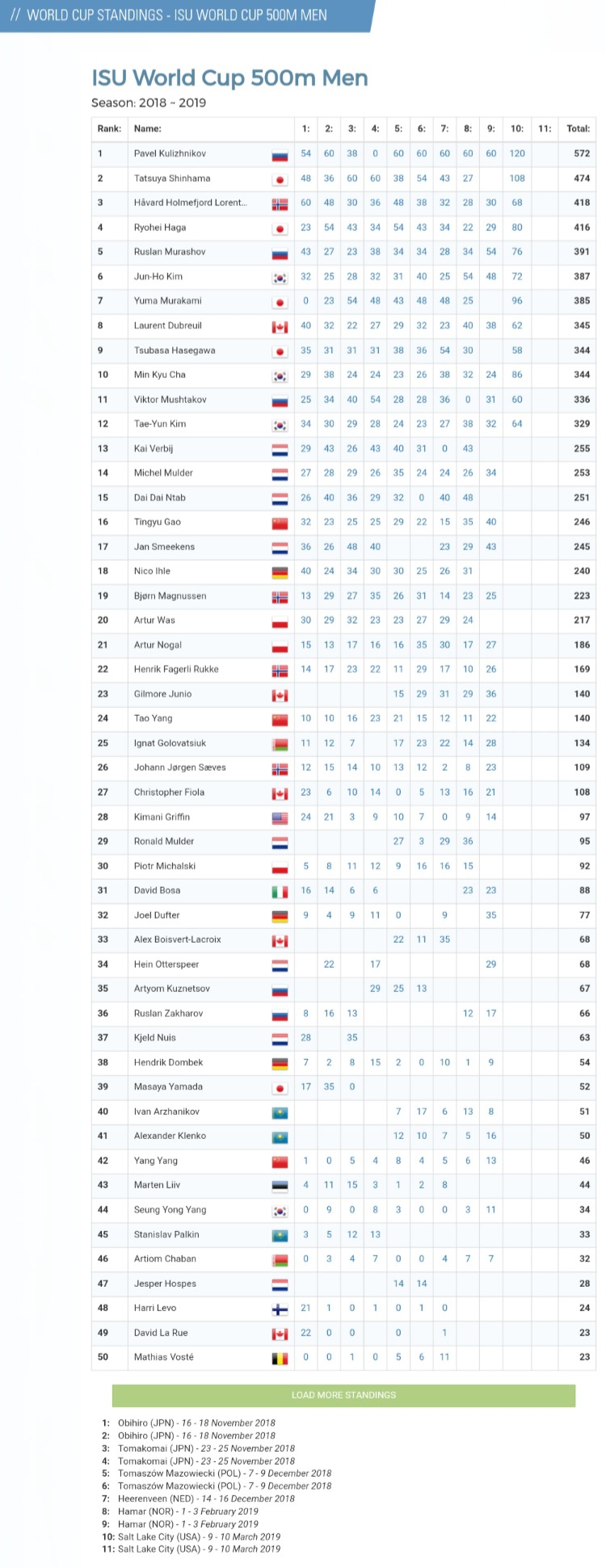
Task: Click the South Korean flag beside Jun-Ho Kim
Action: [x=280, y=277]
